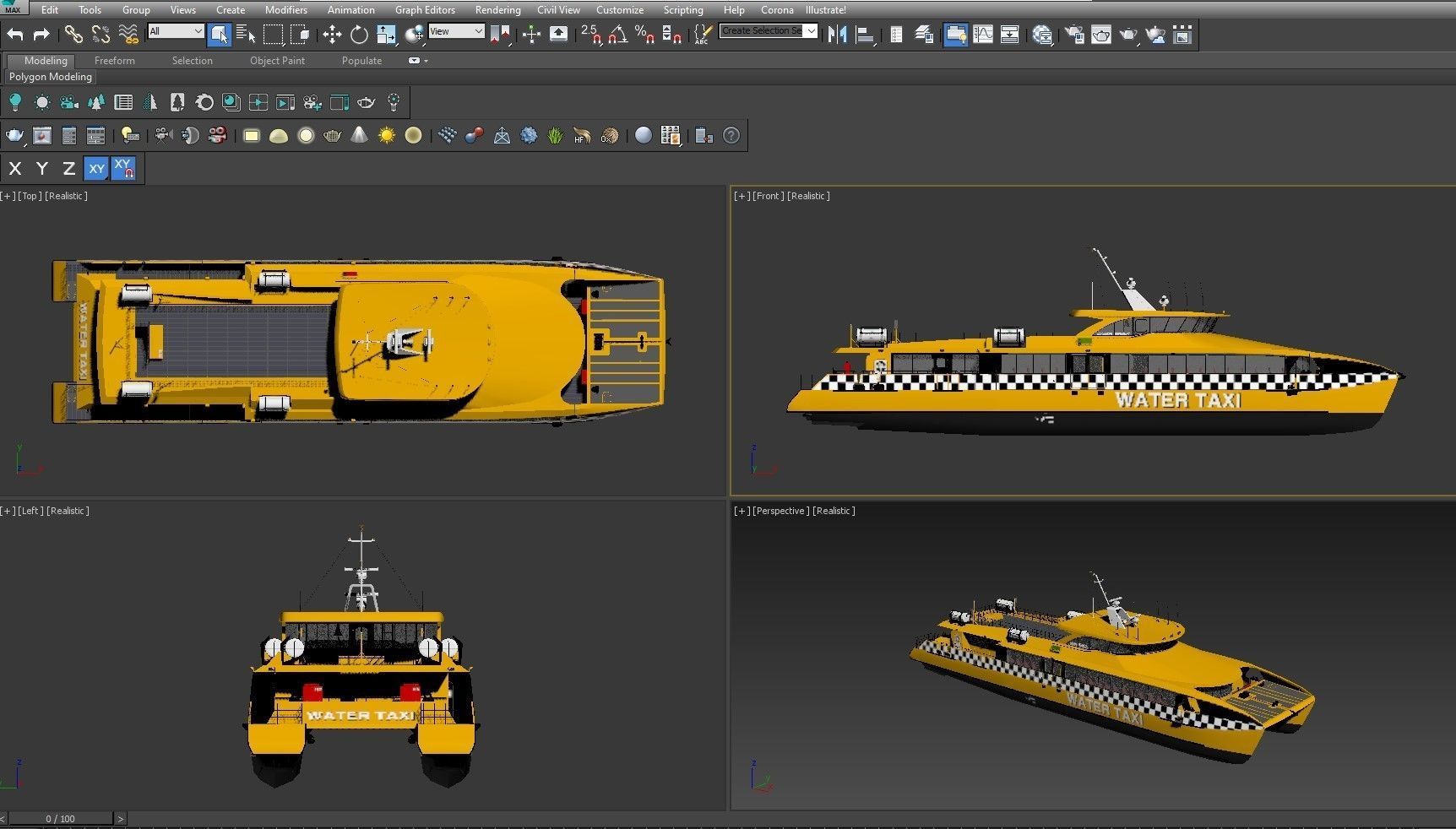Select the Select and Rotate tool
This screenshot has height=829, width=1456.
359,35
